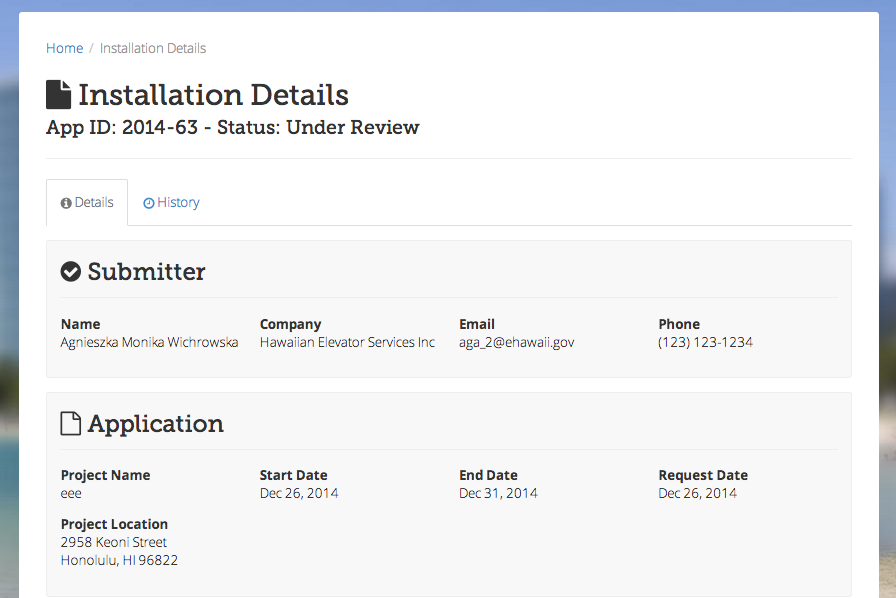The image size is (896, 598).
Task: Click the blank page icon beside Application
Action: point(71,424)
